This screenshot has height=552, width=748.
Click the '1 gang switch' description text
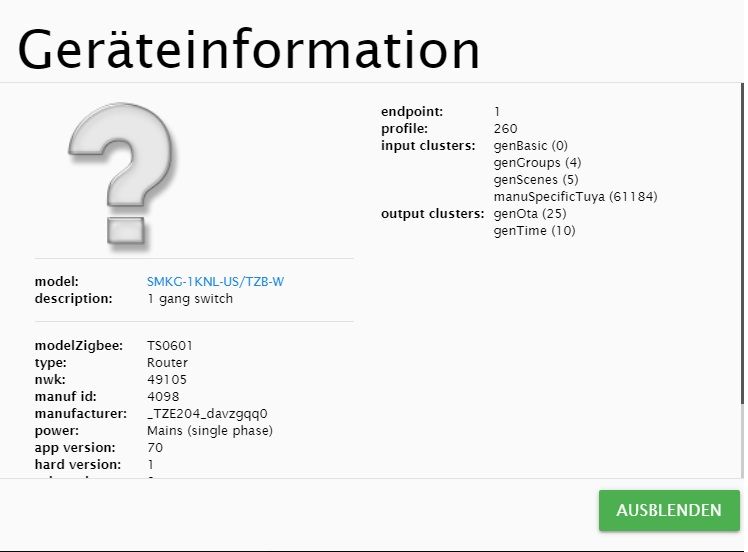(190, 299)
